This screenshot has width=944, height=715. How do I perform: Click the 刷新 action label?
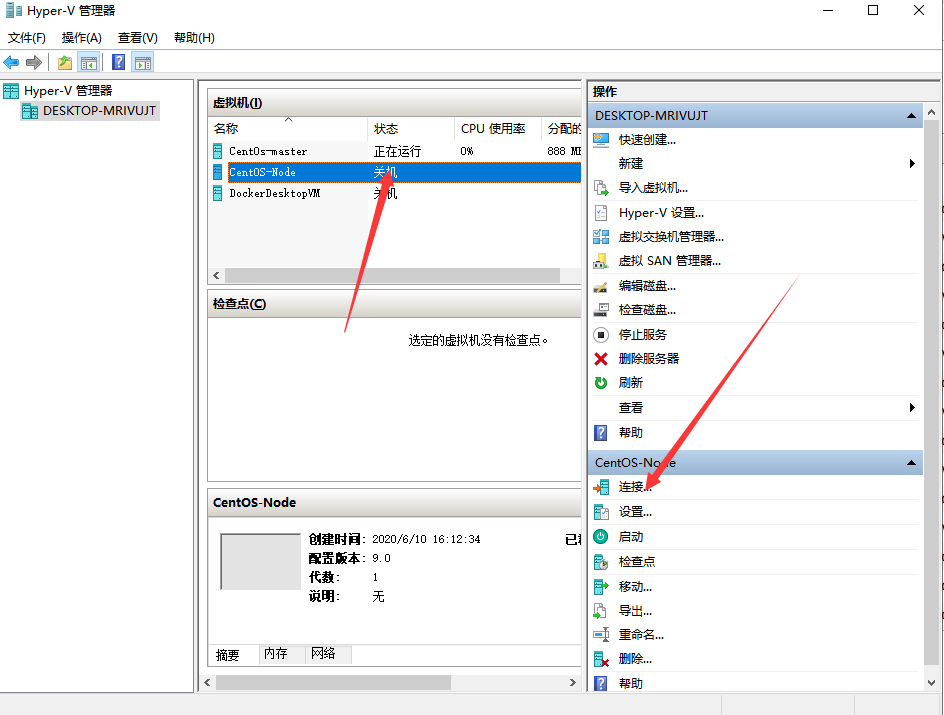click(x=630, y=383)
